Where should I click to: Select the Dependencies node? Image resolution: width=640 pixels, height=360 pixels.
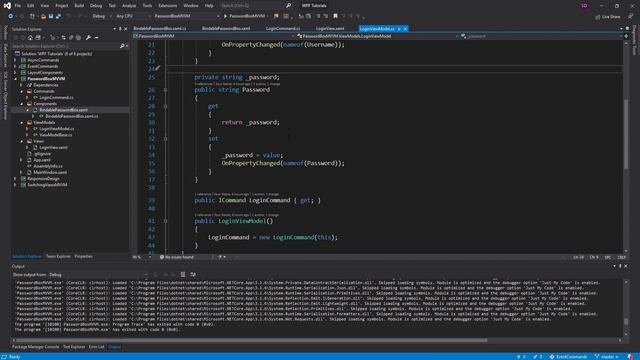[46, 85]
